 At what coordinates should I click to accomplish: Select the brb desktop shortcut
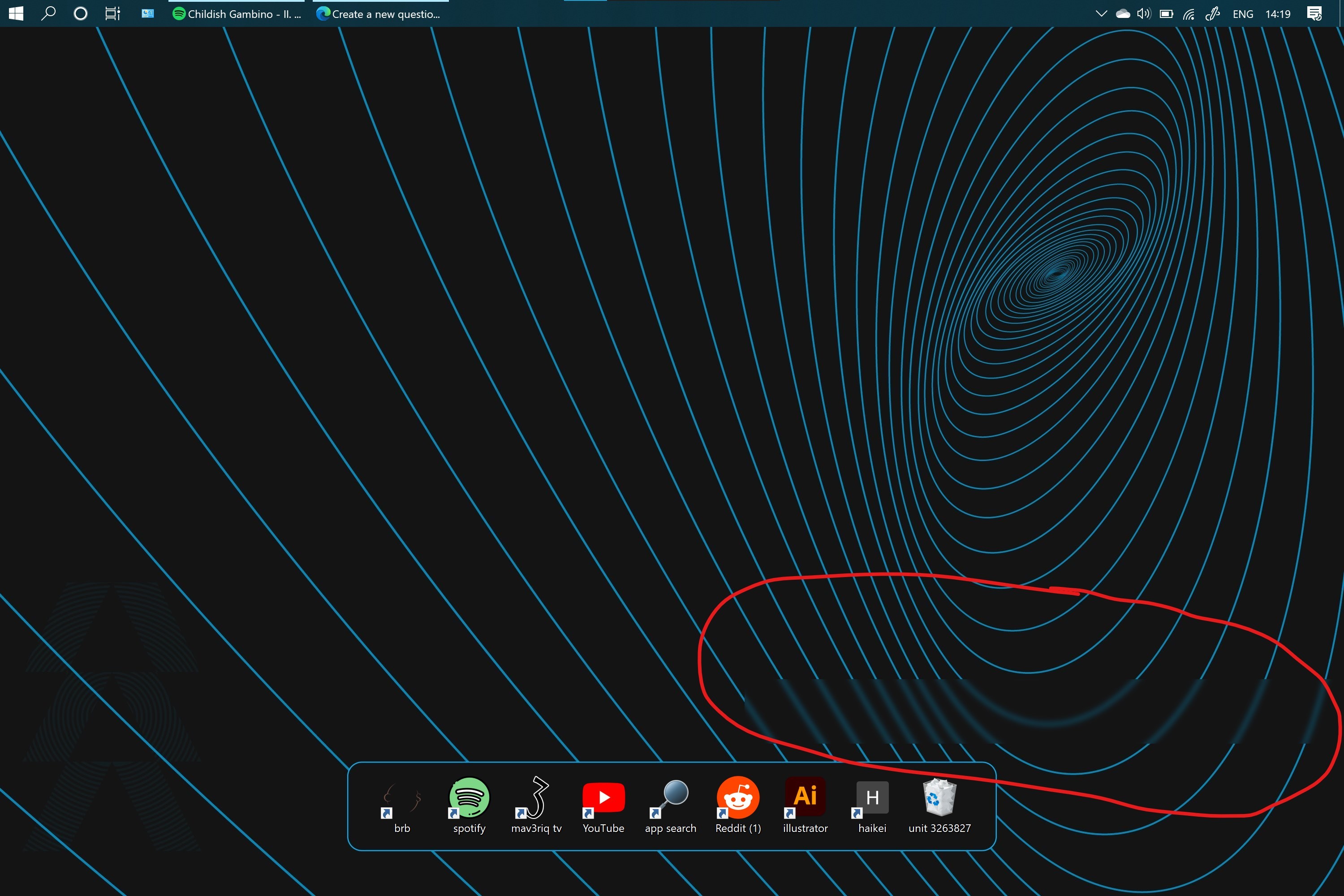click(402, 806)
